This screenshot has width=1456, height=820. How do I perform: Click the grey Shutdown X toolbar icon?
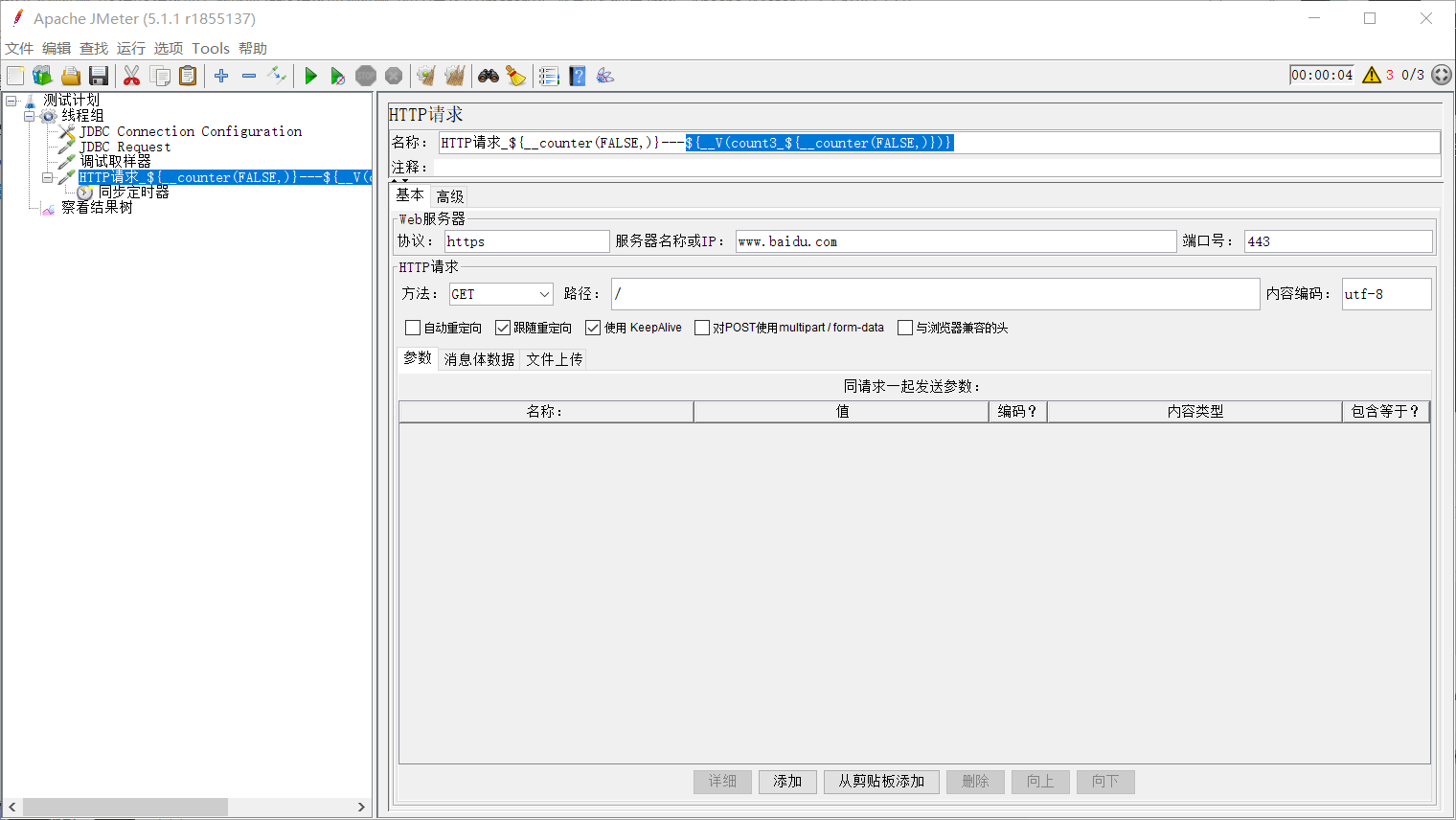394,76
